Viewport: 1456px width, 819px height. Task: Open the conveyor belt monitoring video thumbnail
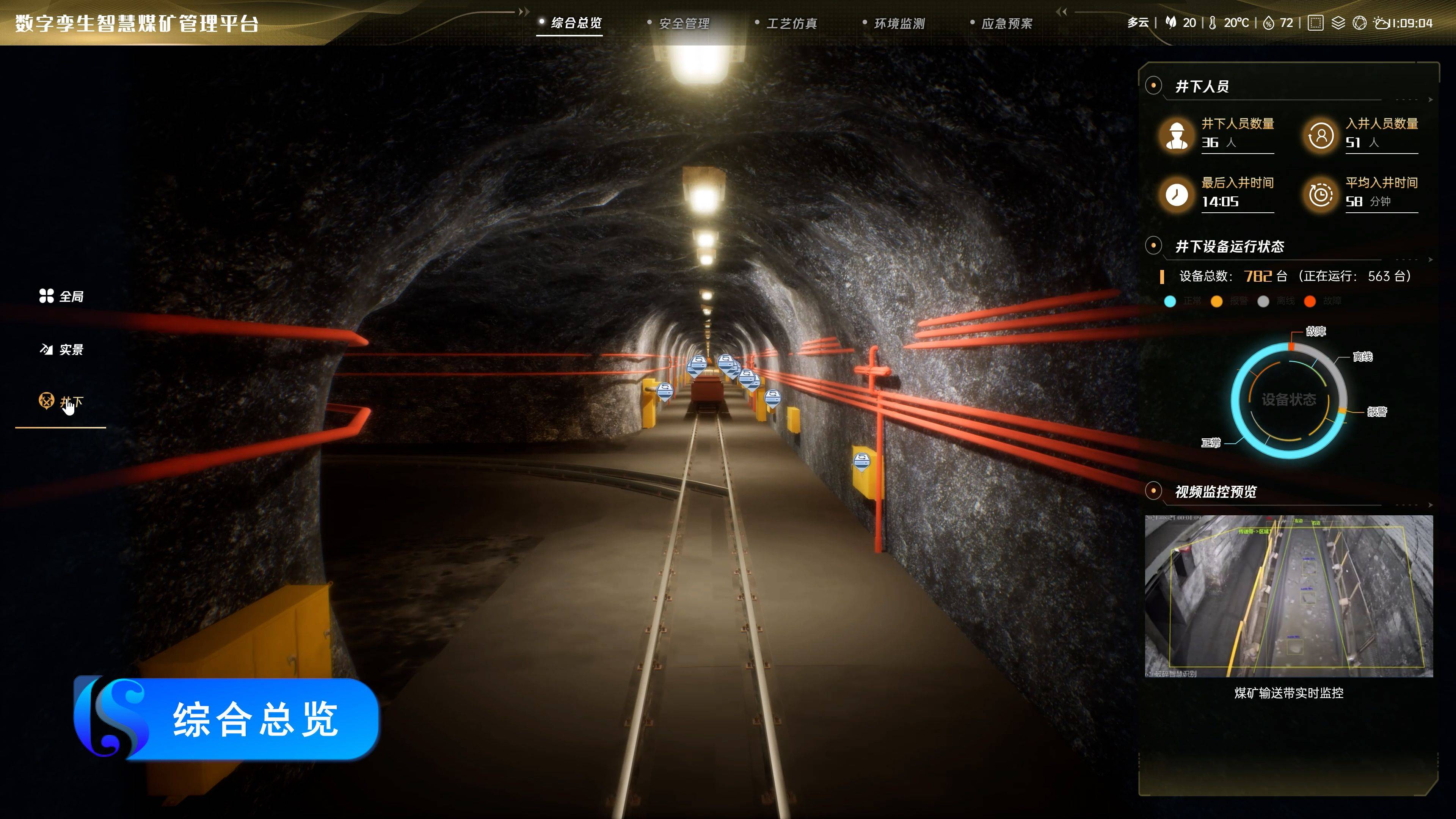tap(1289, 596)
